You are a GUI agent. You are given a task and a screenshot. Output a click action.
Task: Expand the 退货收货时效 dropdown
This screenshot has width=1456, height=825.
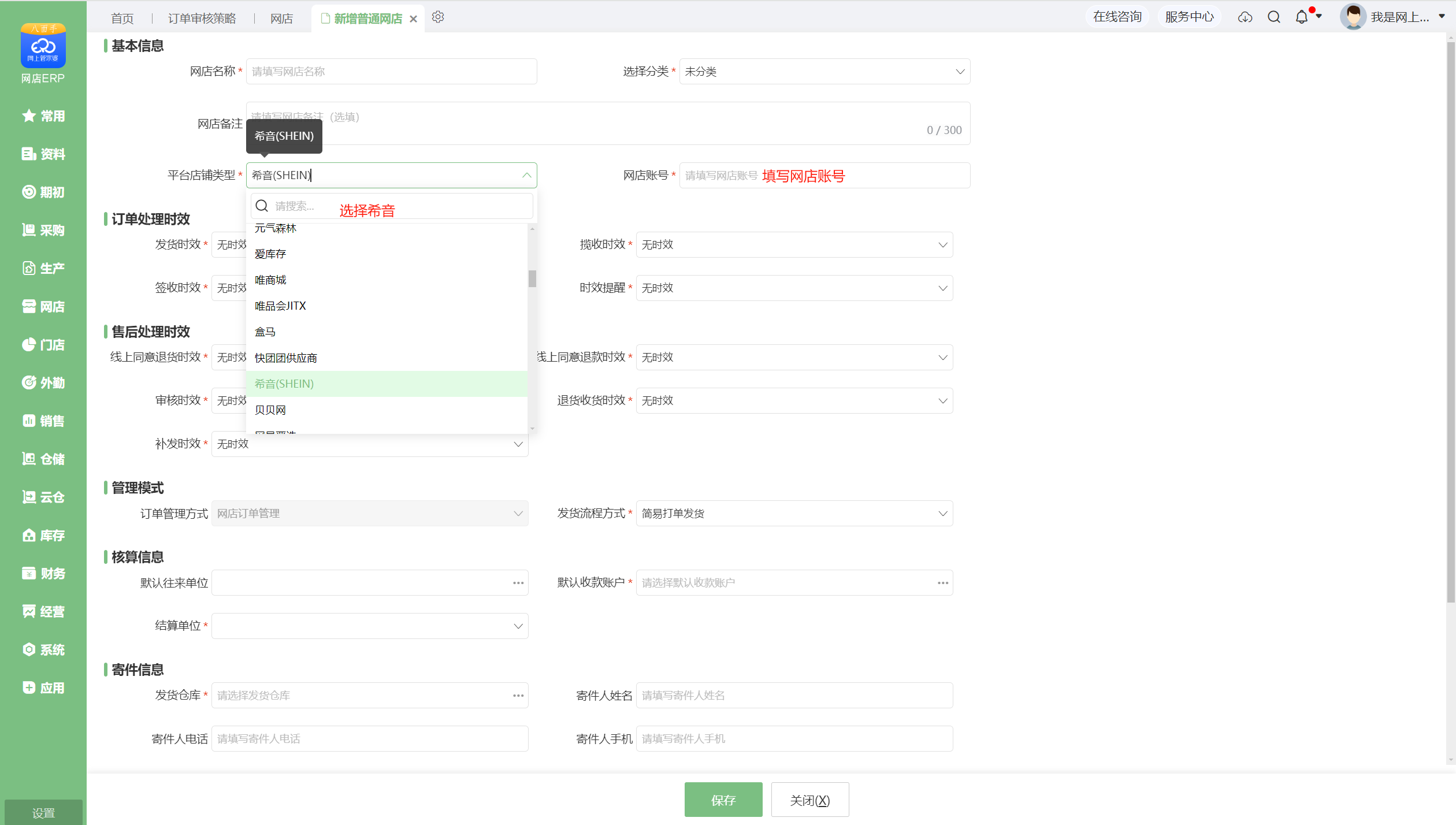(x=942, y=401)
